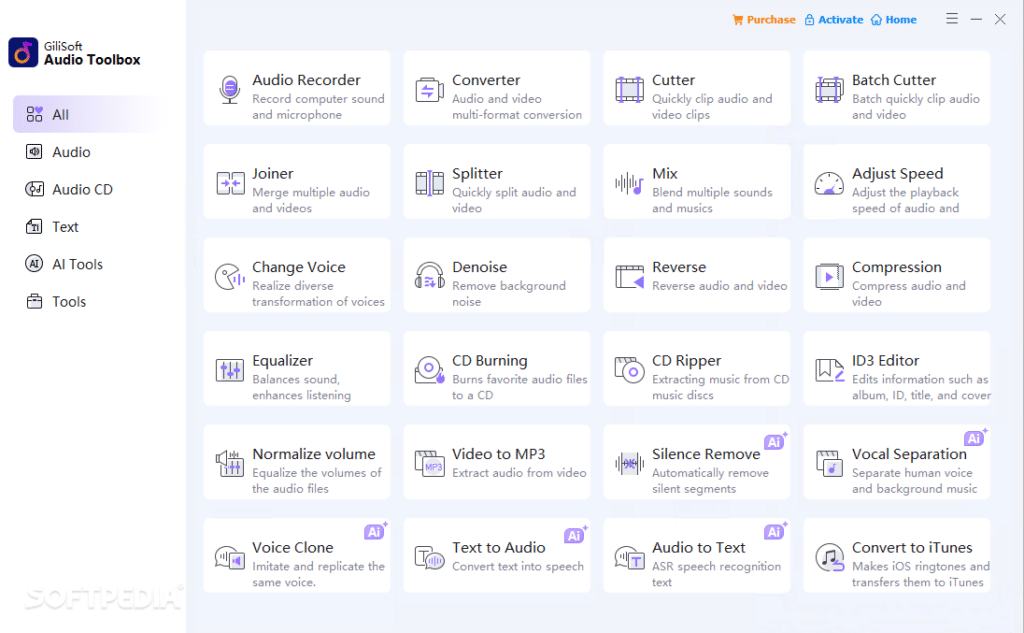Screen dimensions: 1024x633
Task: Click the Mix title text
Action: 664,174
